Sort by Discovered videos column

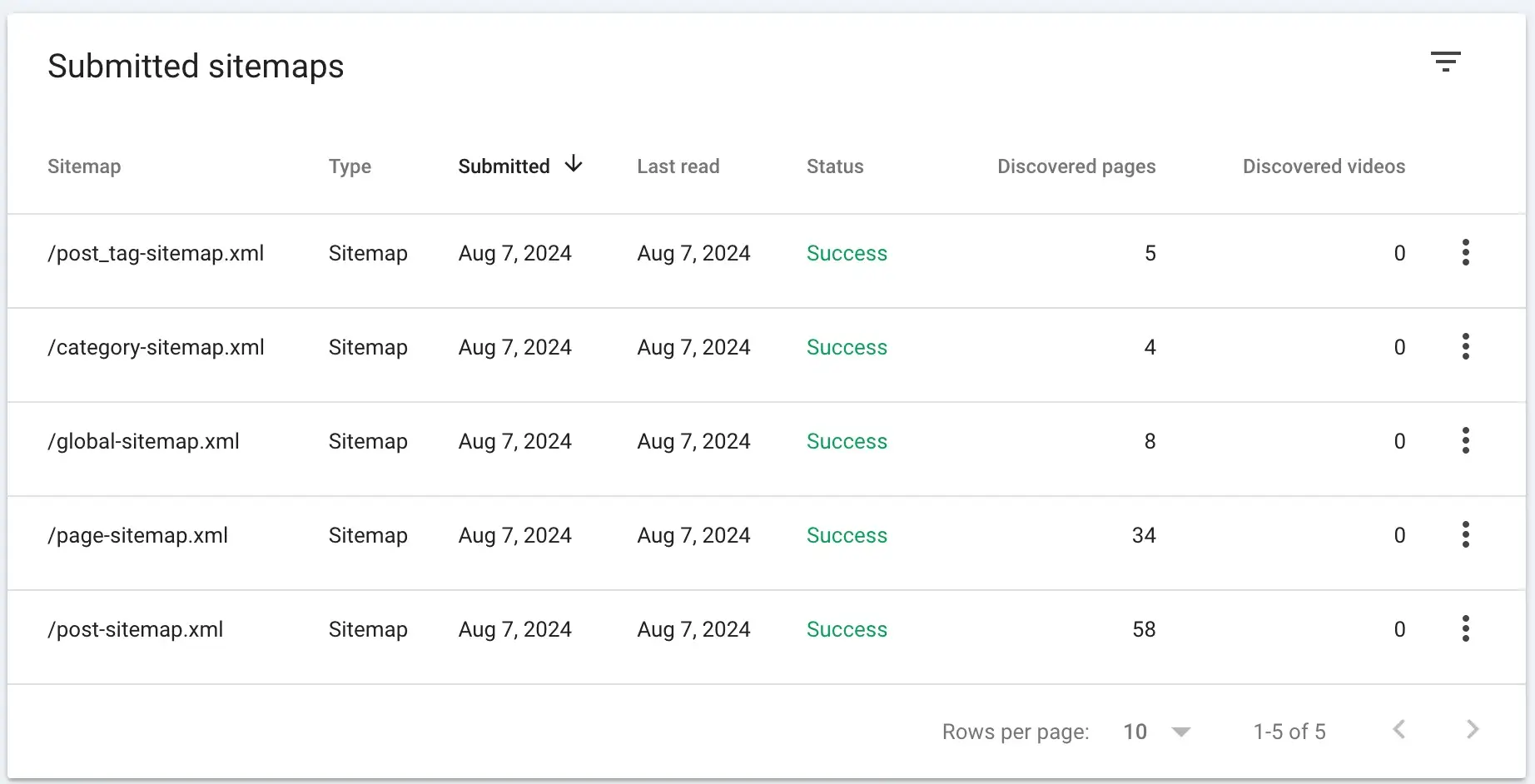tap(1323, 166)
